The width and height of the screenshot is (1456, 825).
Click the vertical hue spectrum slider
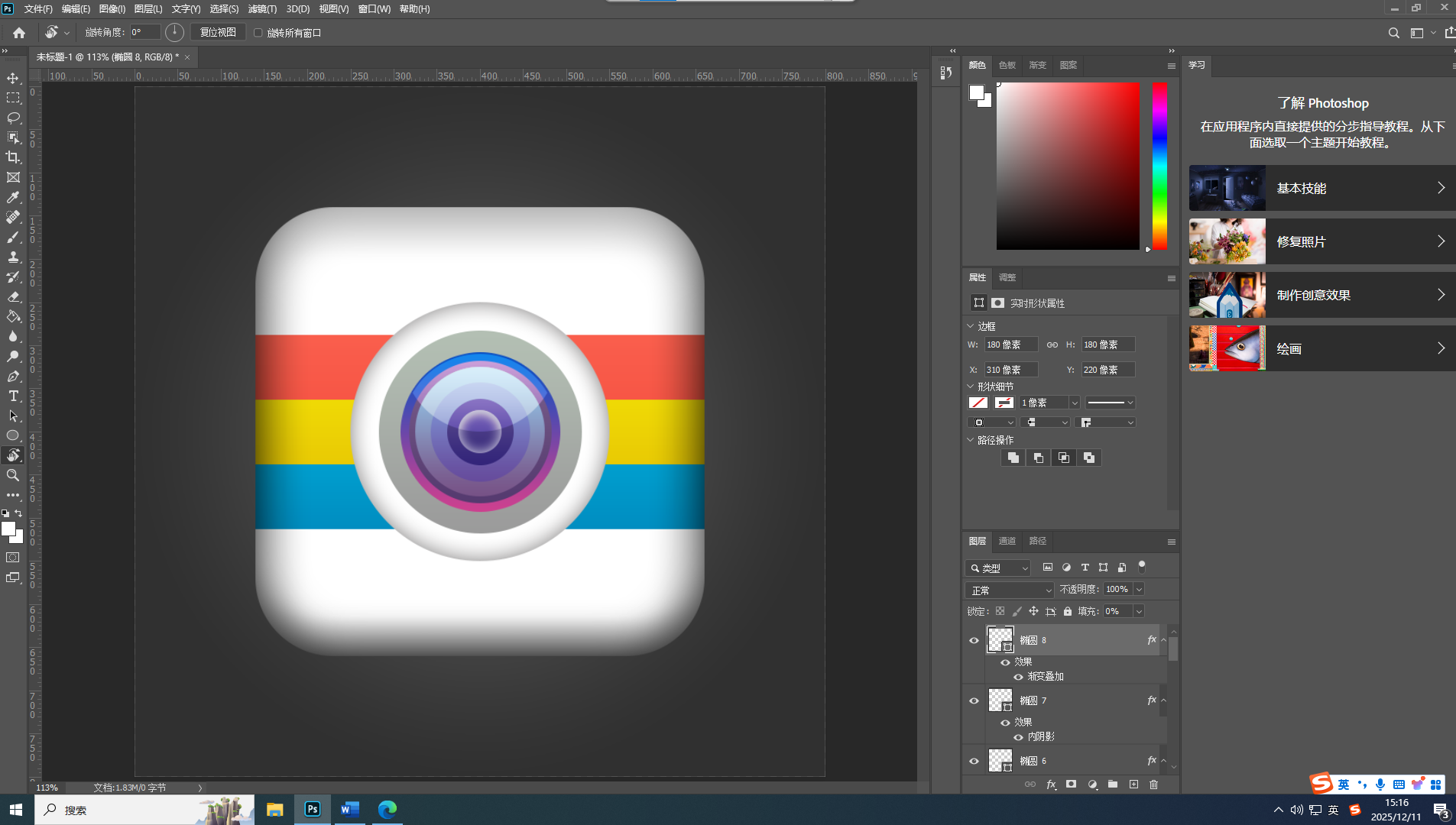1159,166
